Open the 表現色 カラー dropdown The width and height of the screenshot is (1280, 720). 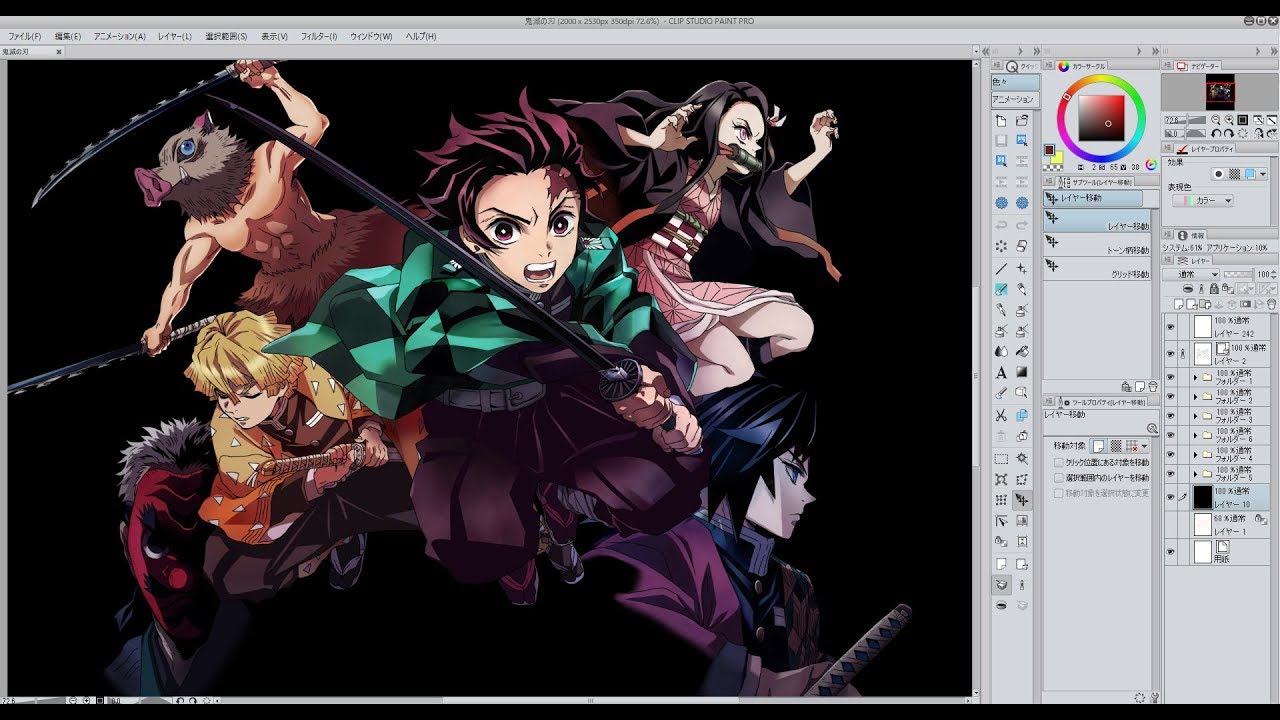point(1203,200)
